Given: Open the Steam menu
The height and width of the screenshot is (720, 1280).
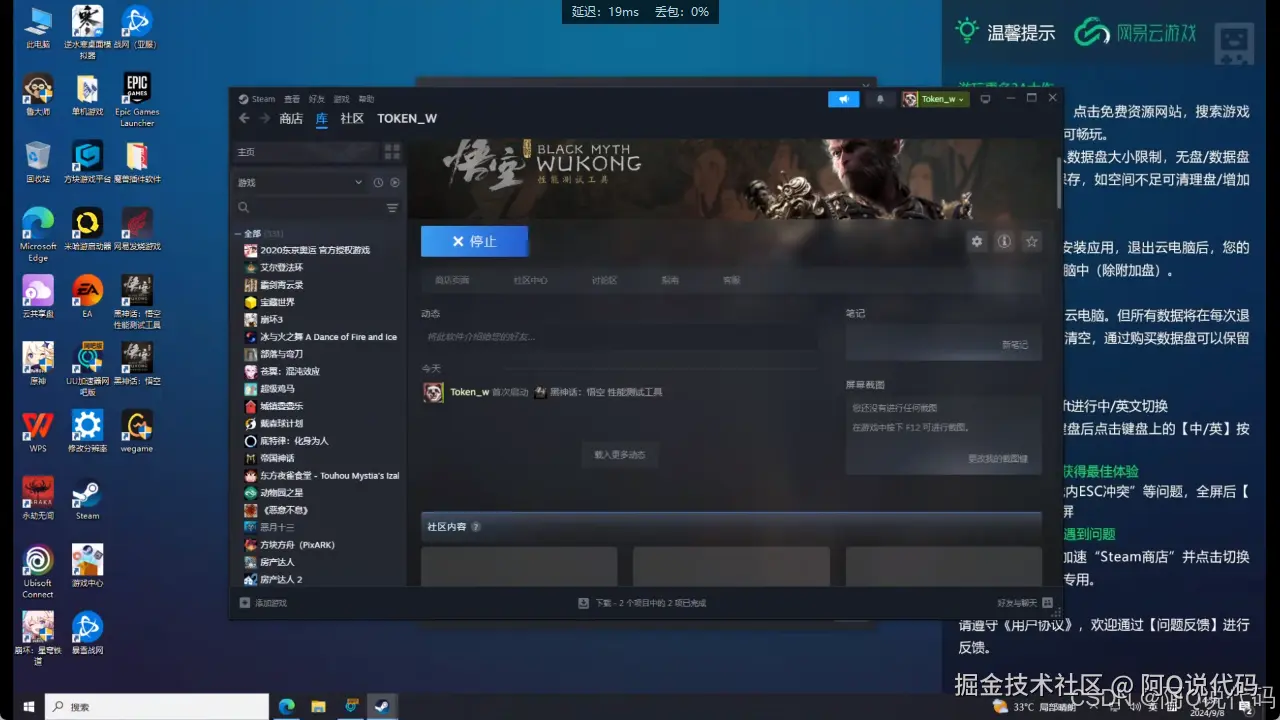Looking at the screenshot, I should tap(257, 99).
